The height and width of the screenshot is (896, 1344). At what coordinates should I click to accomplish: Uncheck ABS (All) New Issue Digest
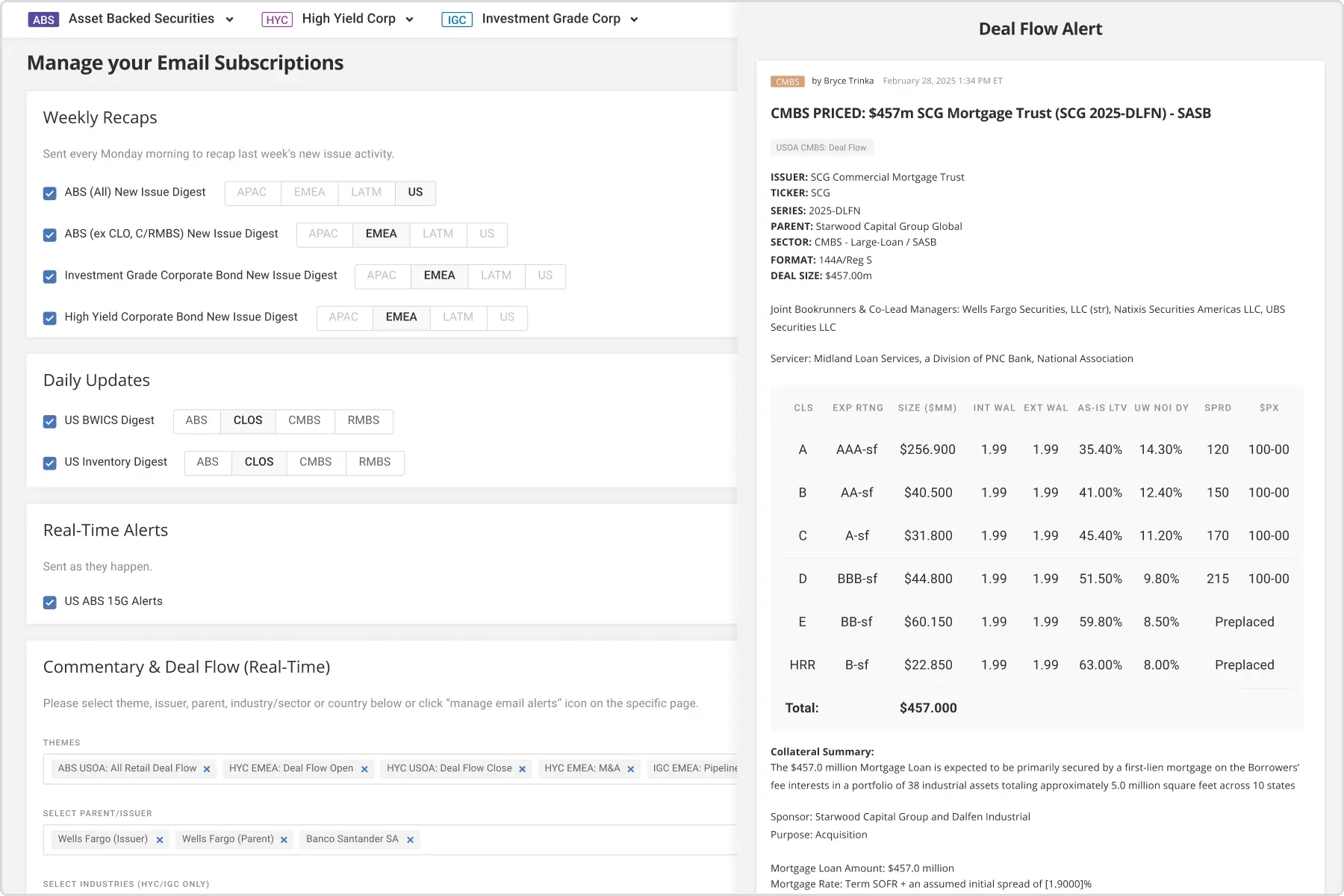coord(50,193)
